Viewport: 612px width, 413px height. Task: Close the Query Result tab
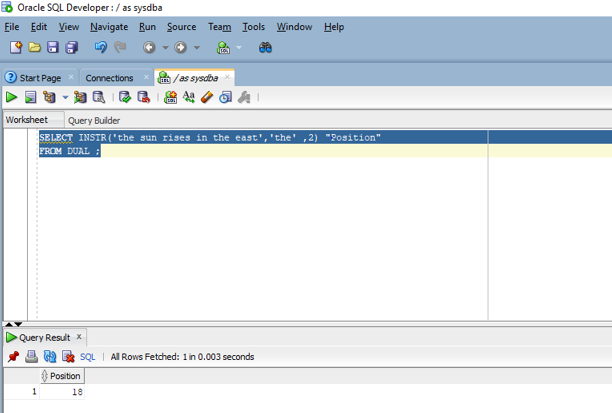click(79, 336)
